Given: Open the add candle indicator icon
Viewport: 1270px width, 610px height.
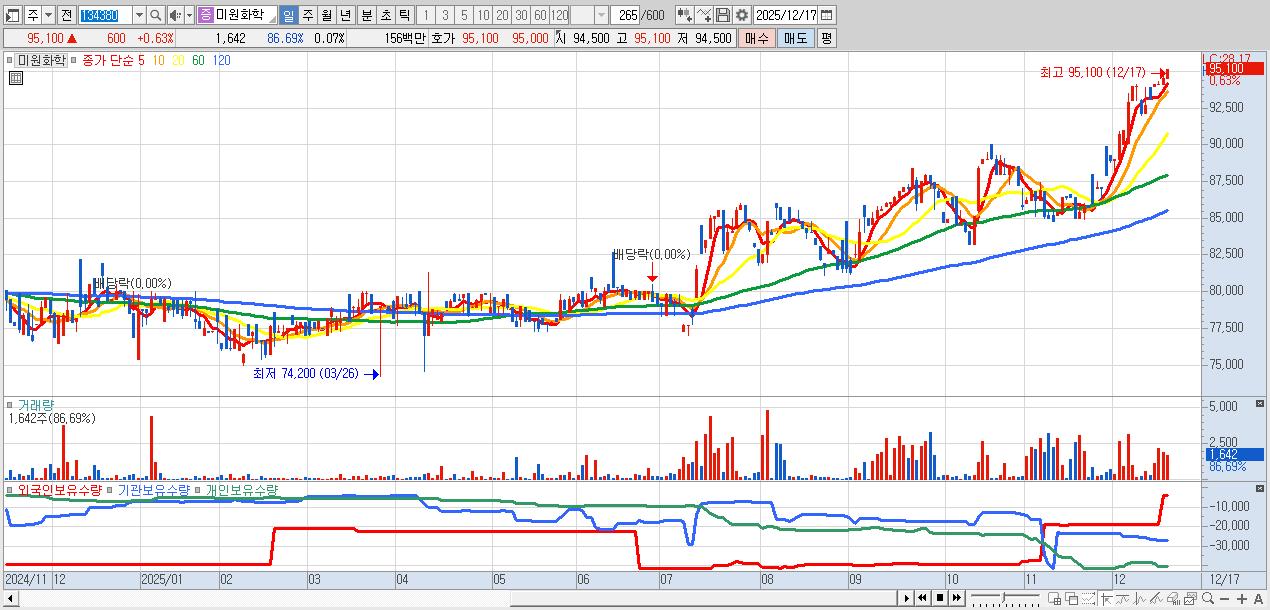Looking at the screenshot, I should 684,15.
